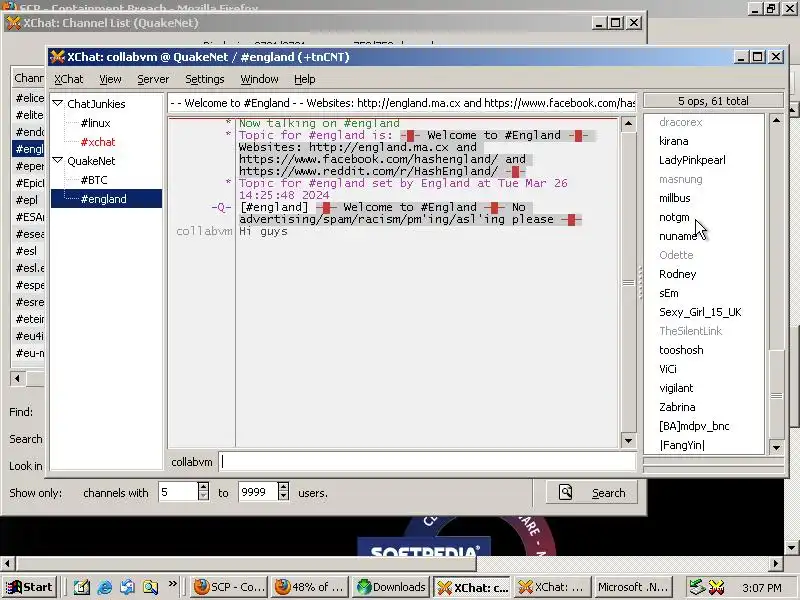Click the QuakeNet network label
The image size is (800, 600).
coord(91,161)
